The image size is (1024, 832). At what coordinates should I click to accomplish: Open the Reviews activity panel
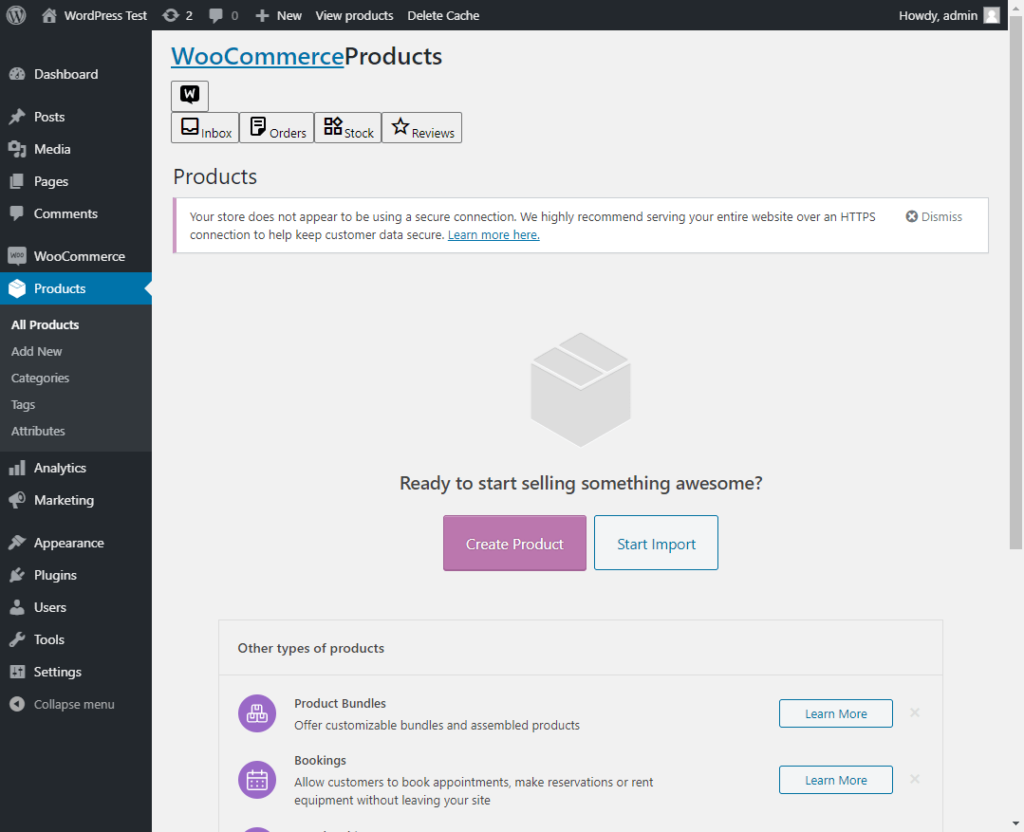(x=422, y=127)
